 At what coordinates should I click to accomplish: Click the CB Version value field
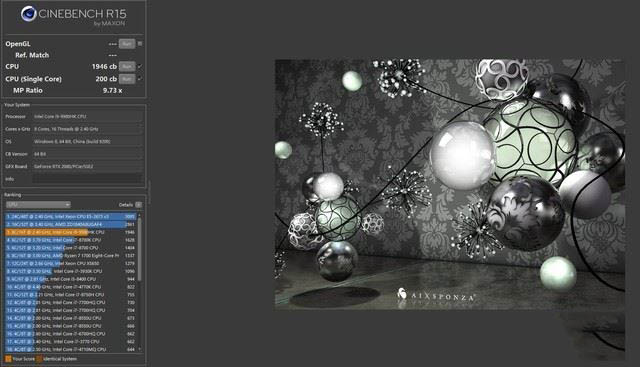click(x=88, y=154)
